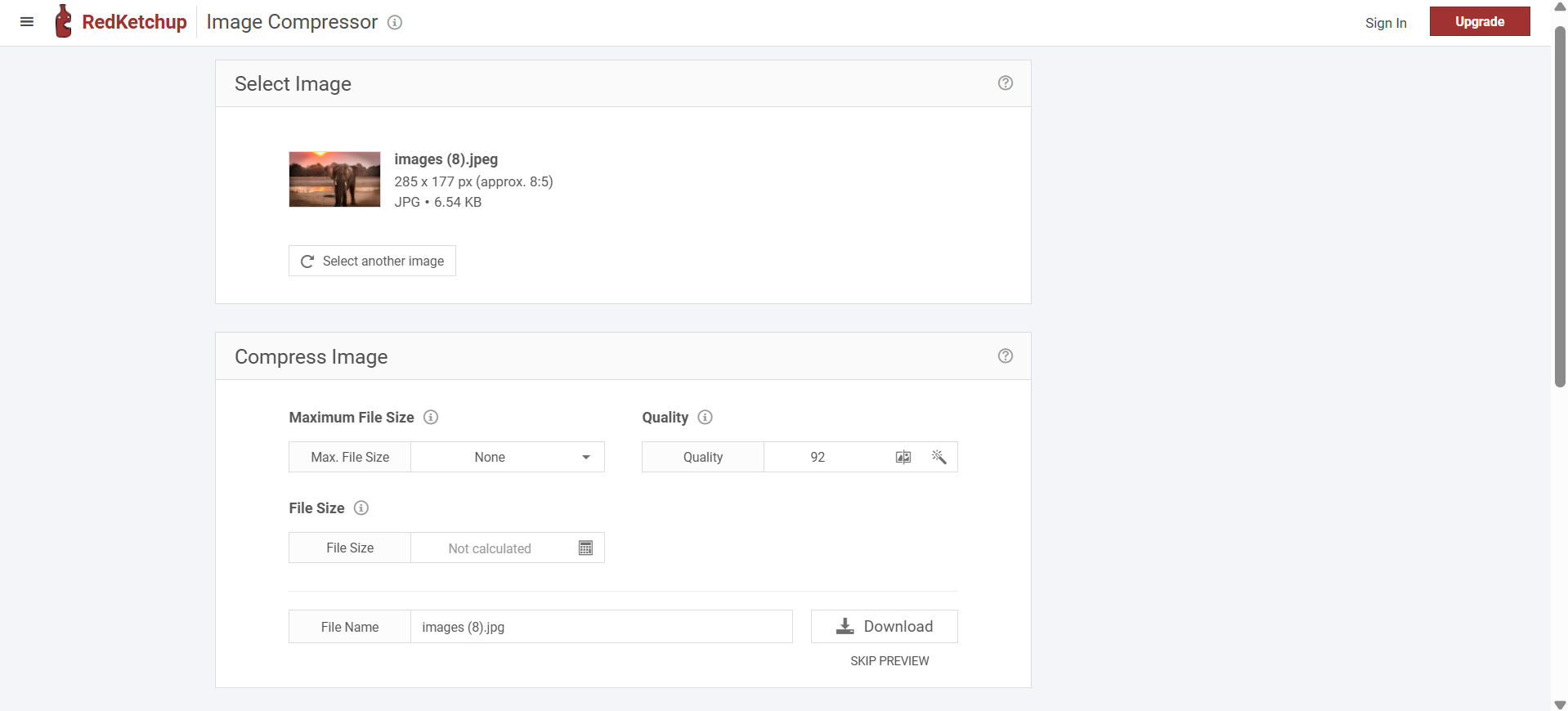Click the Quality value field
Viewport: 1568px width, 711px height.
tap(818, 458)
